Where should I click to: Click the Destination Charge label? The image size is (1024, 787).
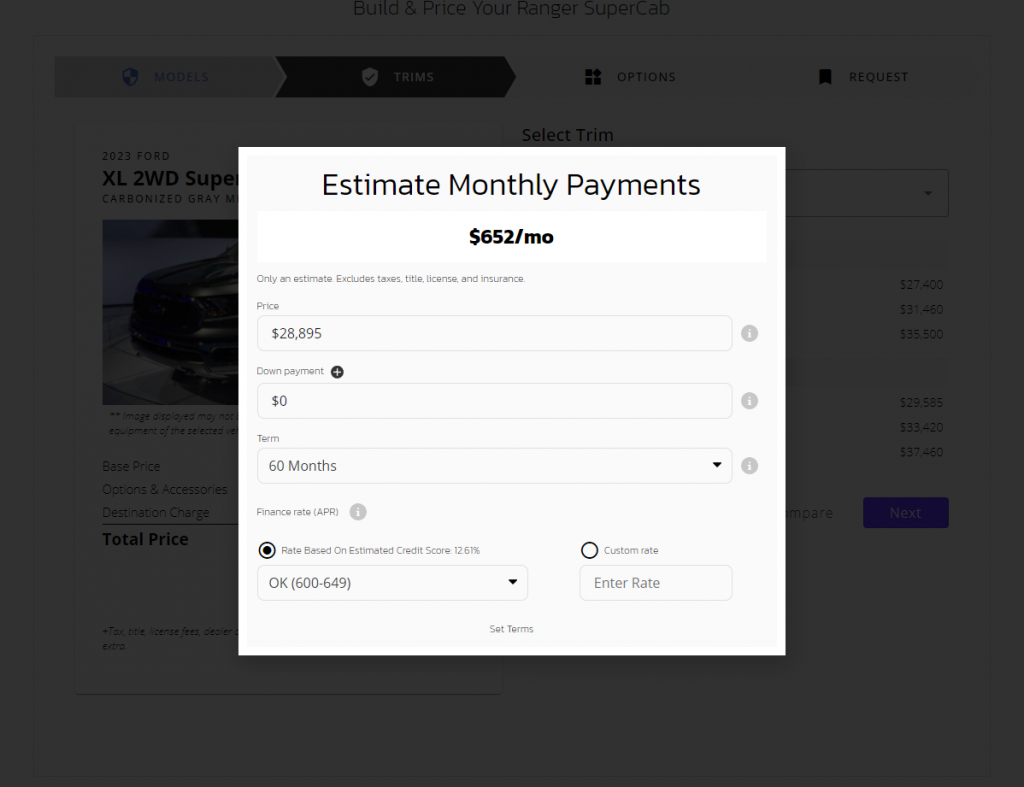(155, 513)
